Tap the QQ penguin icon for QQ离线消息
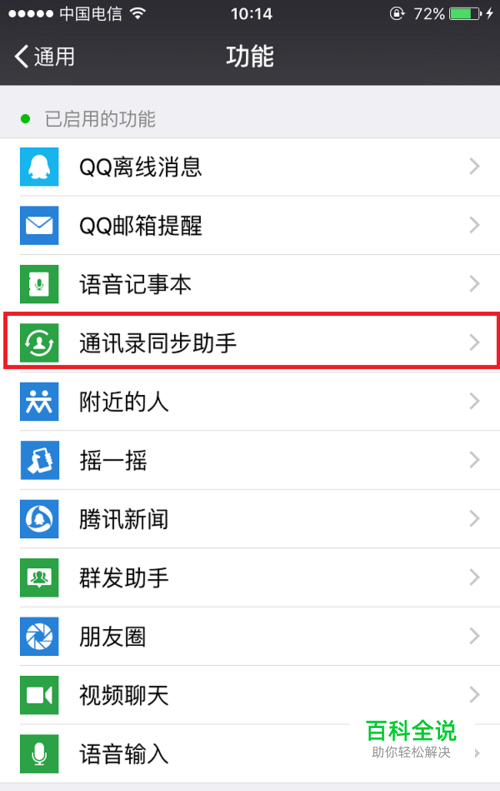 [x=39, y=167]
